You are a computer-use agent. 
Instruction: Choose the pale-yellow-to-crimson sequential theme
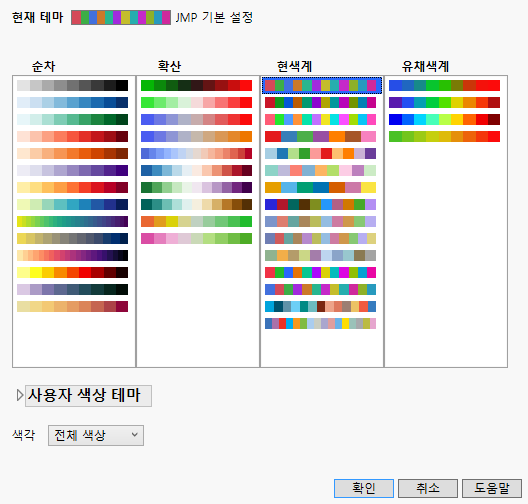72,306
